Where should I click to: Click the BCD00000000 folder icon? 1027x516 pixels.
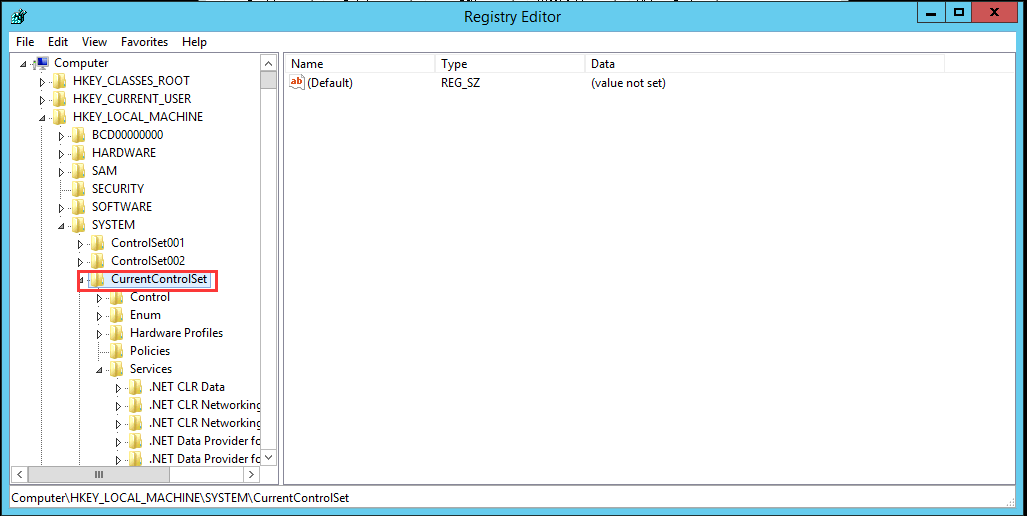click(x=79, y=135)
